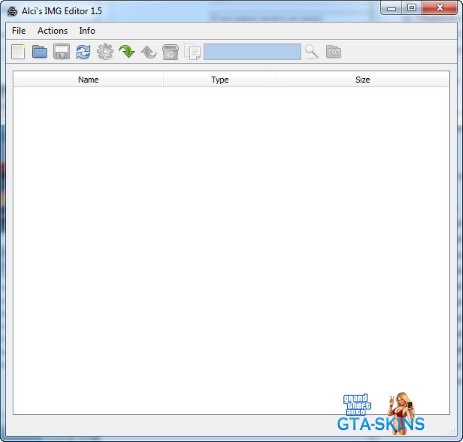Open the Info menu
This screenshot has width=463, height=442.
[87, 31]
